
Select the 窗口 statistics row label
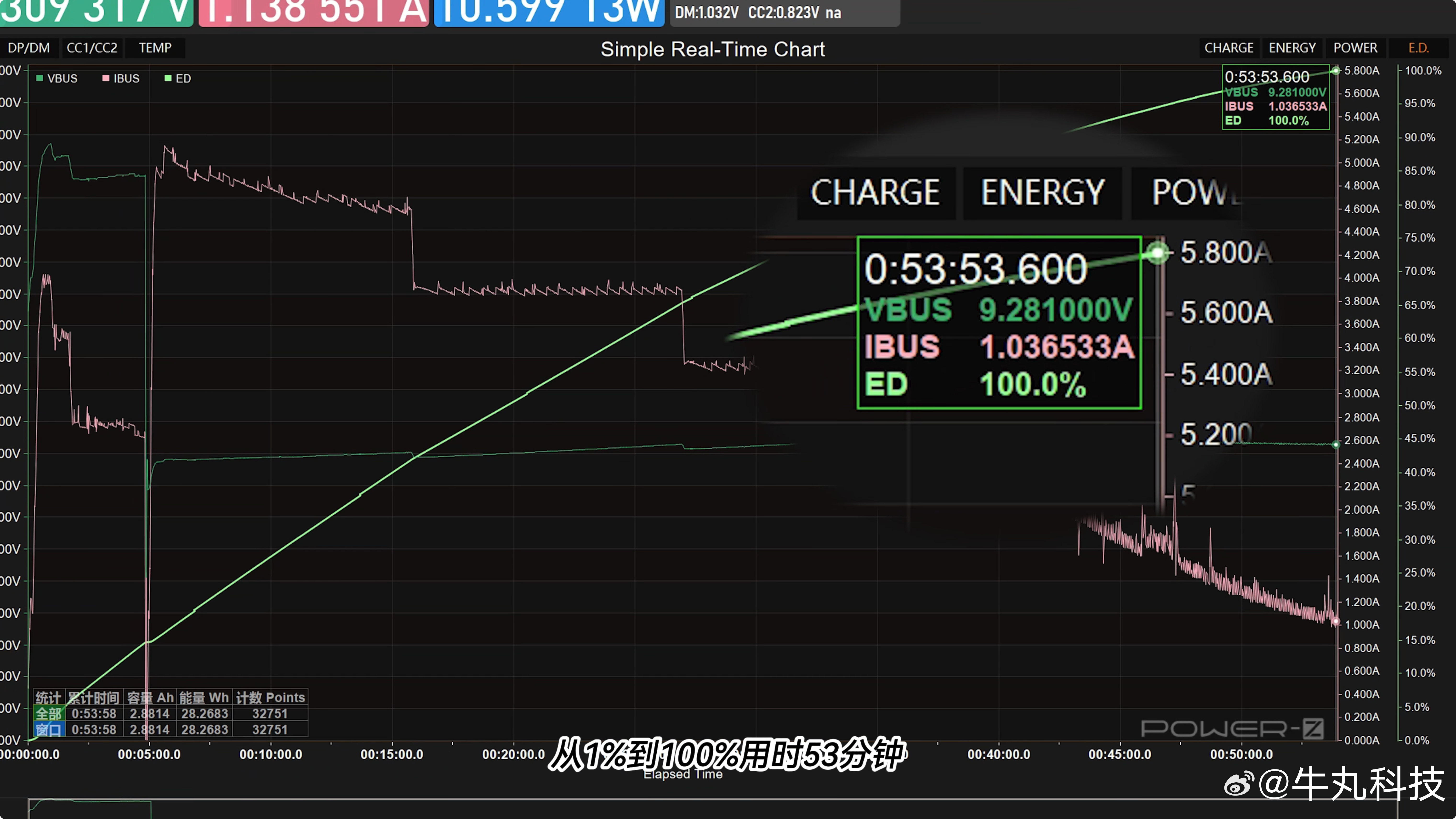[x=49, y=730]
